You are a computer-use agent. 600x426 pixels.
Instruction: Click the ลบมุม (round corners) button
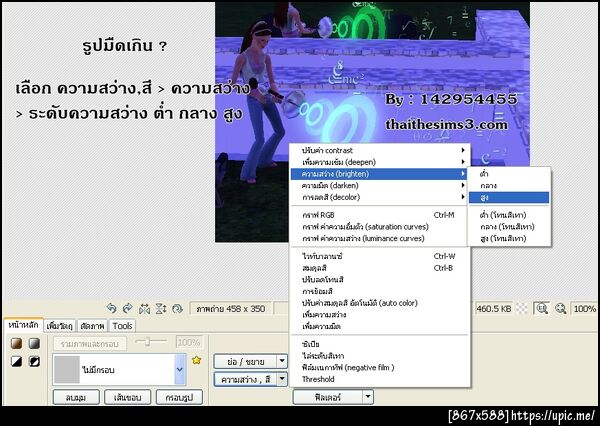[76, 397]
